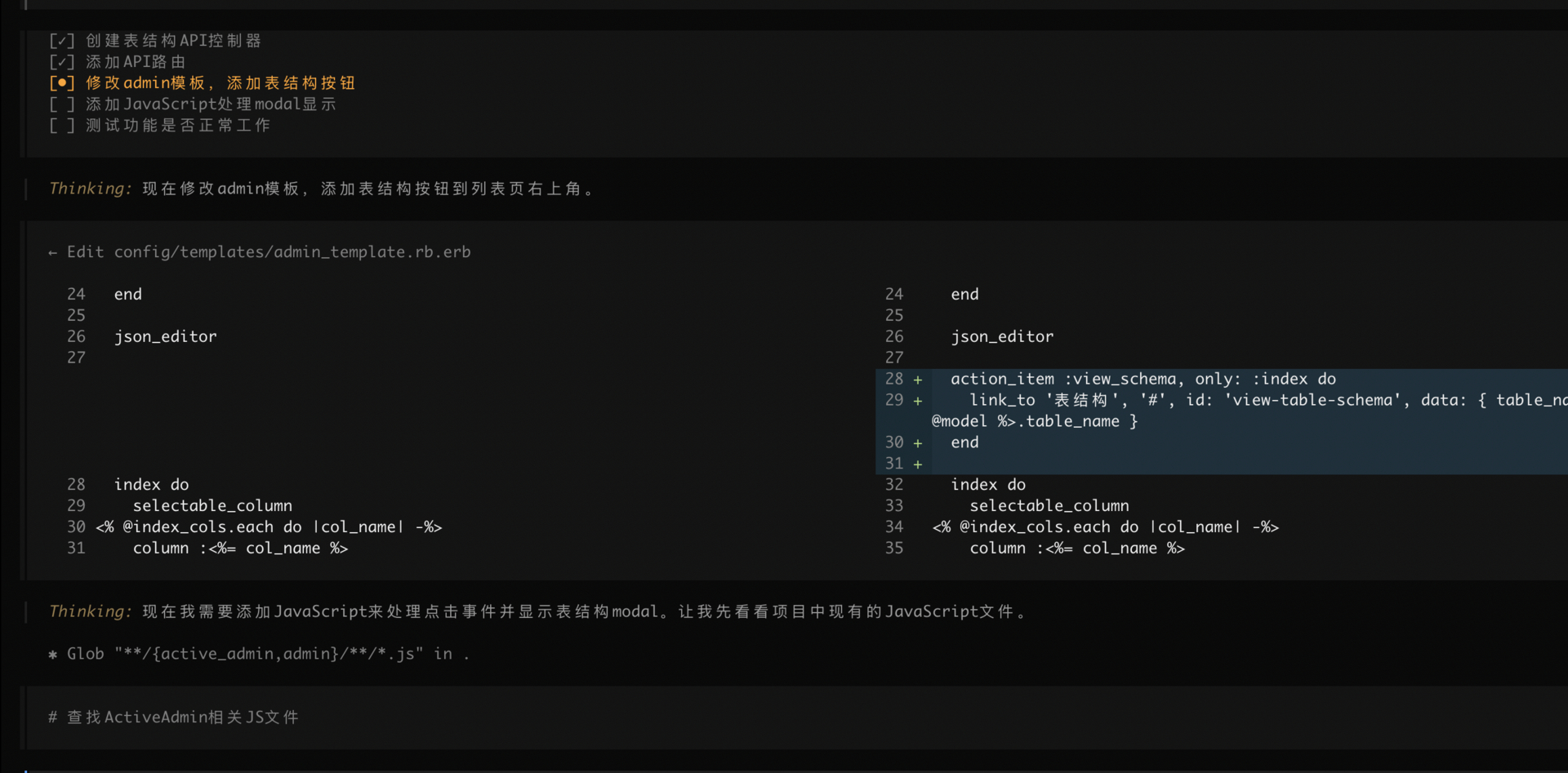Toggle the checked box for 创建表结构API控制器

pyautogui.click(x=62, y=41)
